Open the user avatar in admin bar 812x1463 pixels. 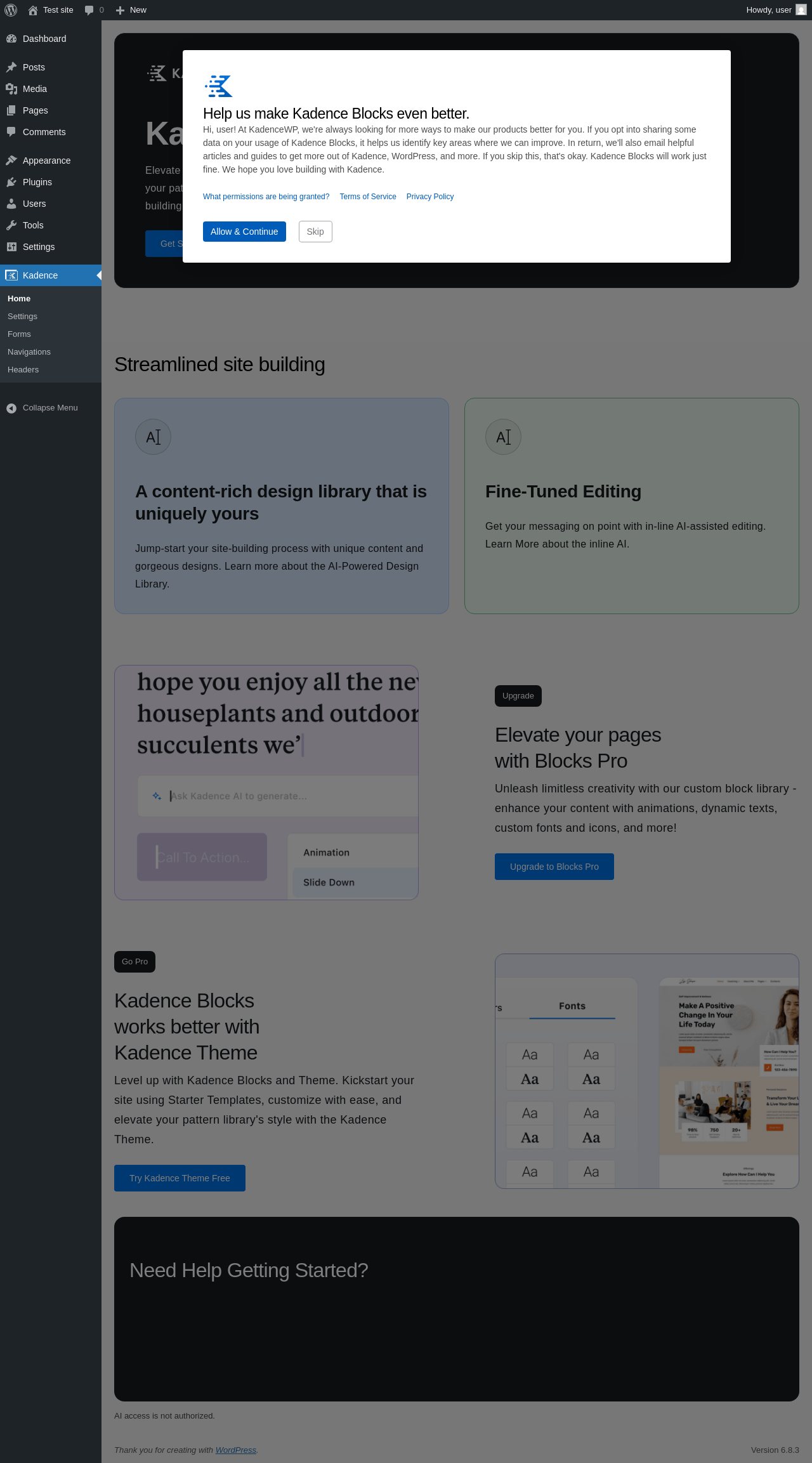(801, 10)
